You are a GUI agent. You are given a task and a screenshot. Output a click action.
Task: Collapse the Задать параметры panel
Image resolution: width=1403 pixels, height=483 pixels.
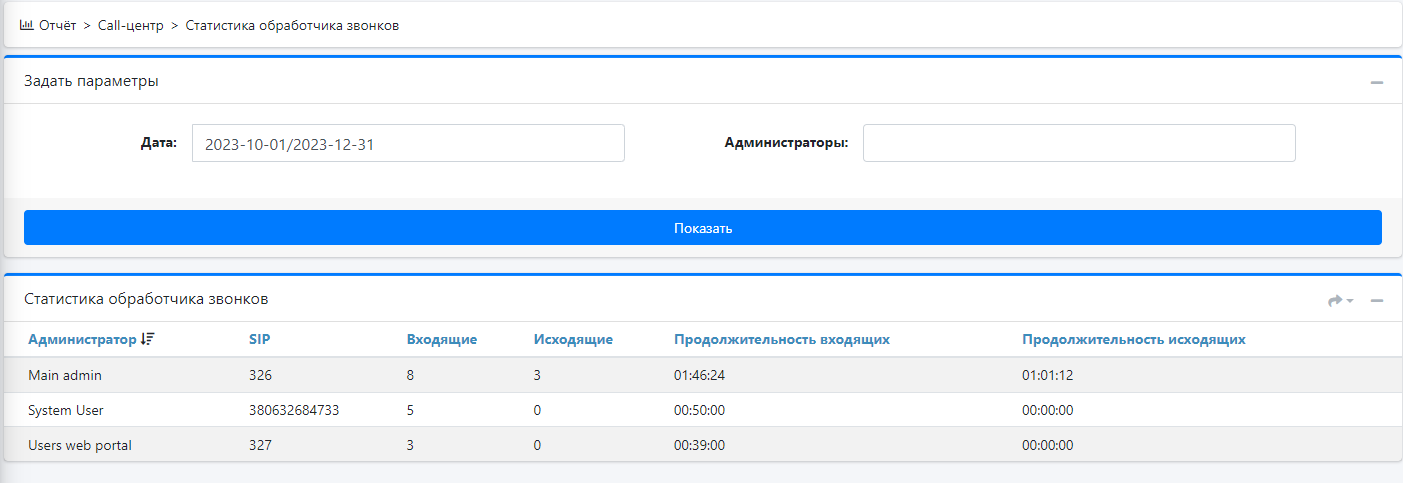(x=1376, y=82)
